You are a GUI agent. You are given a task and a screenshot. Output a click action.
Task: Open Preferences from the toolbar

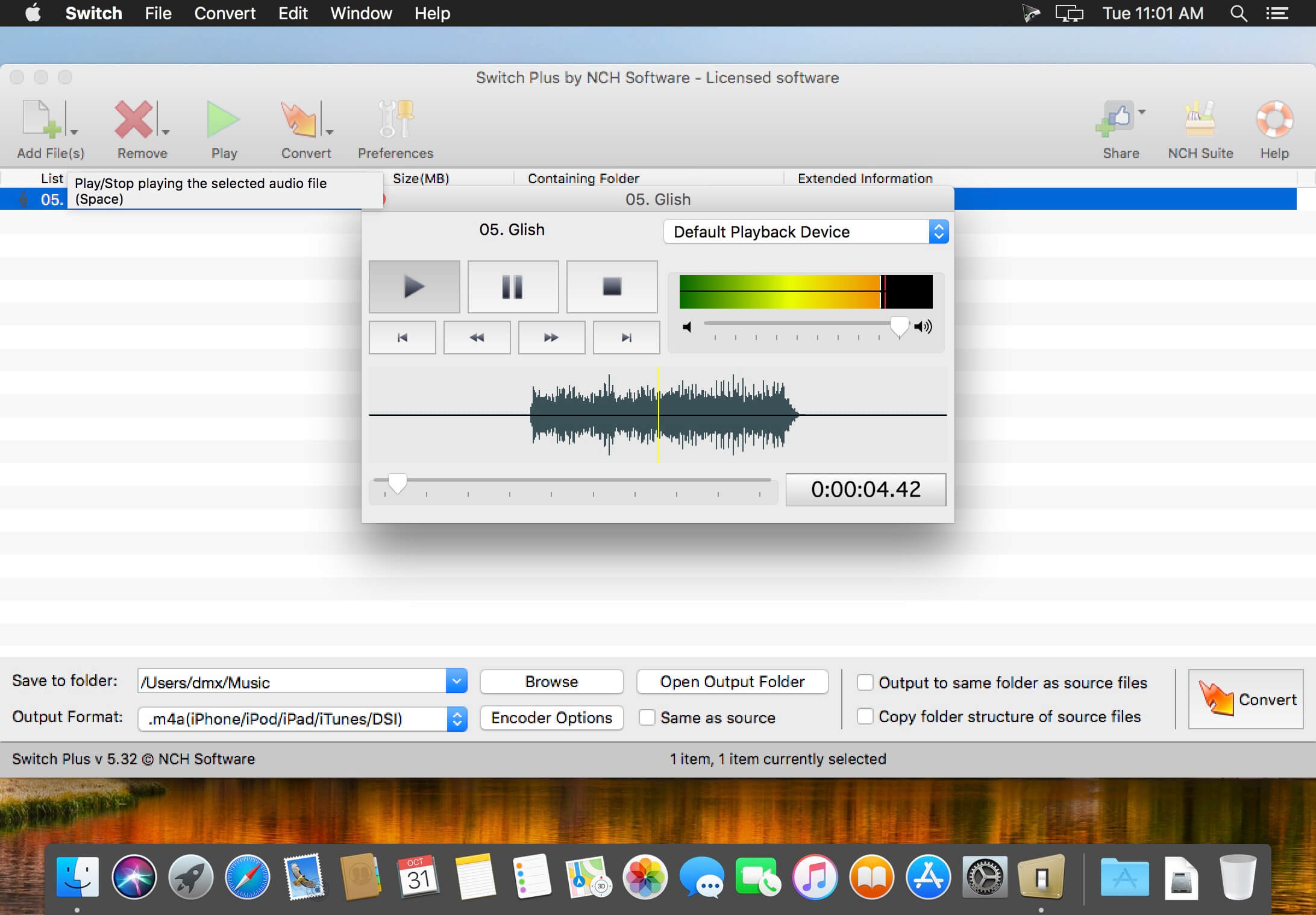[395, 119]
